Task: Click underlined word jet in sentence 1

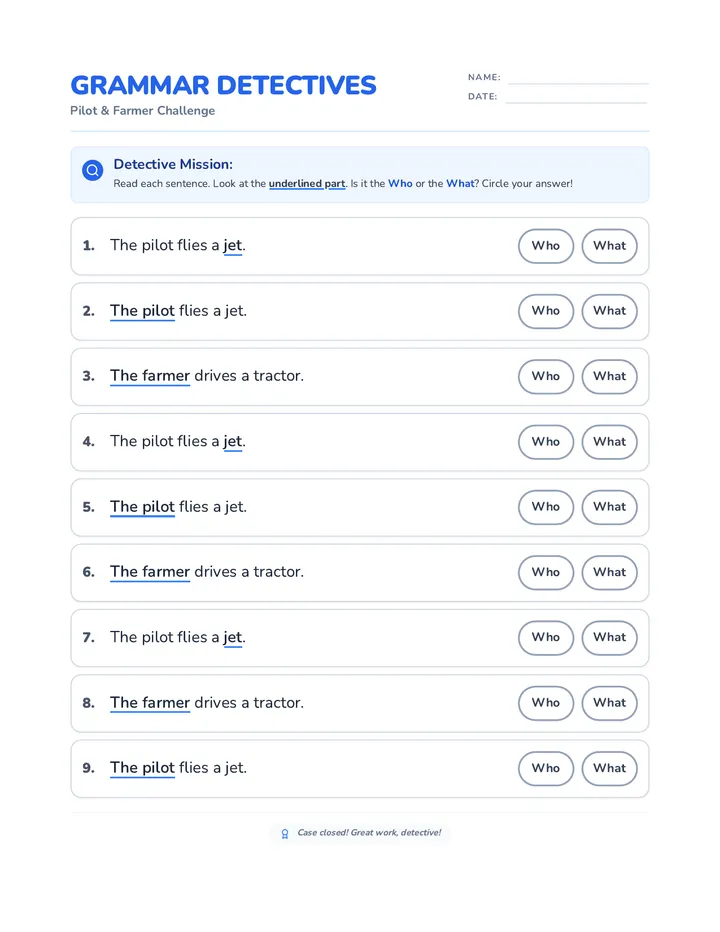Action: pyautogui.click(x=232, y=245)
